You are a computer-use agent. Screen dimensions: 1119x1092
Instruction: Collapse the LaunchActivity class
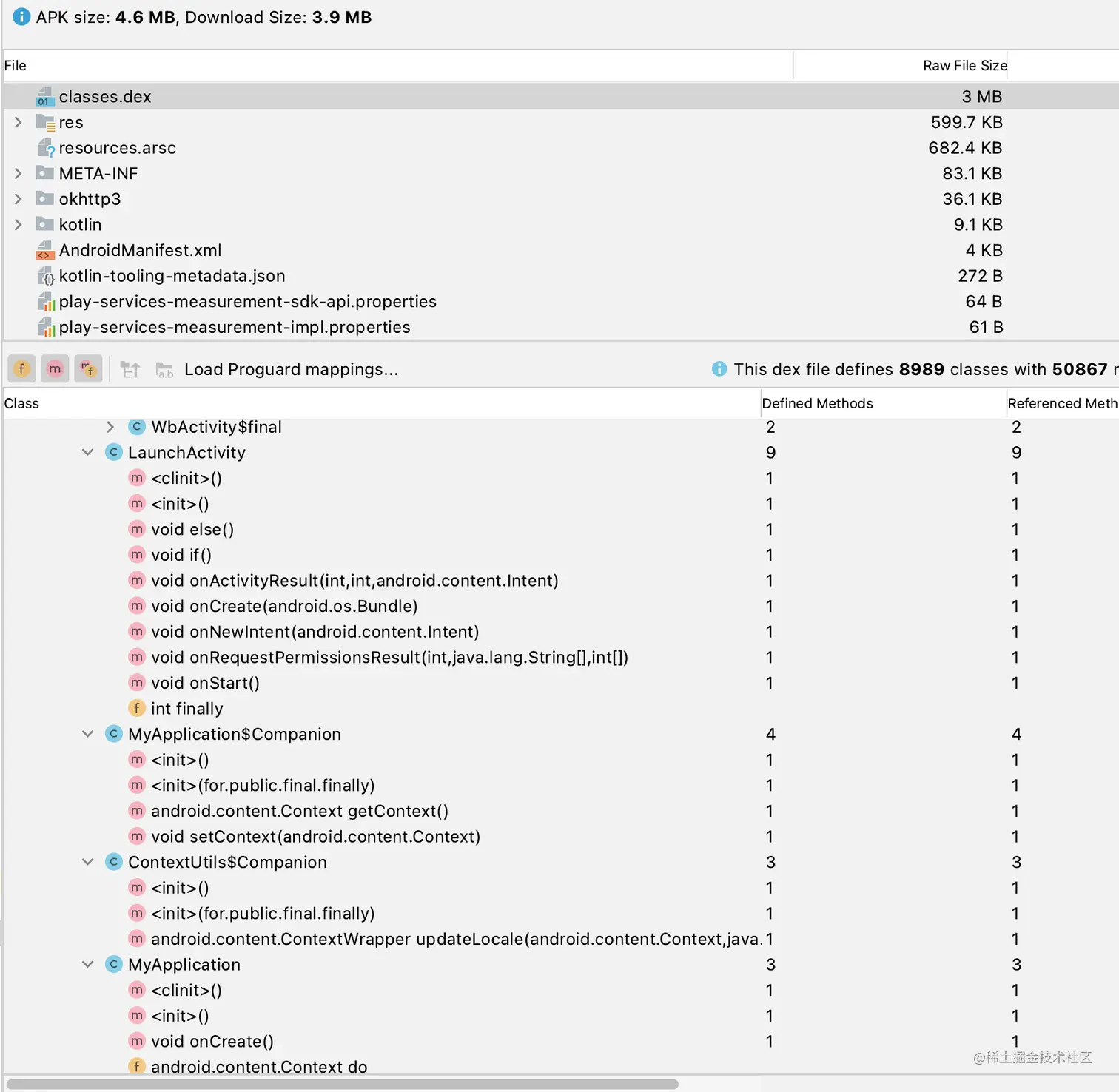[87, 452]
